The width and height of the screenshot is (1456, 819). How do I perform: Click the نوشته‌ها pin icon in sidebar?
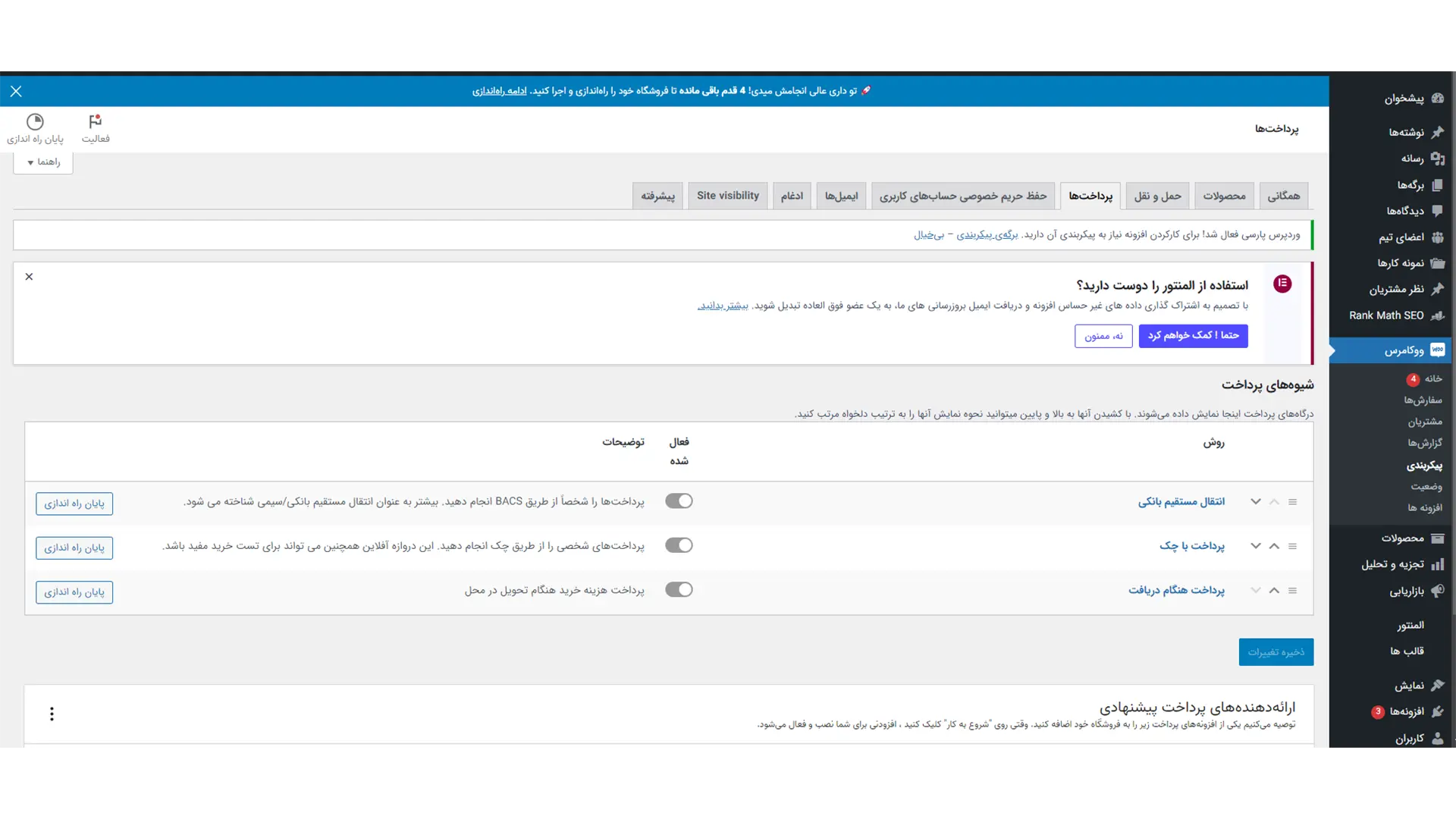(x=1438, y=132)
